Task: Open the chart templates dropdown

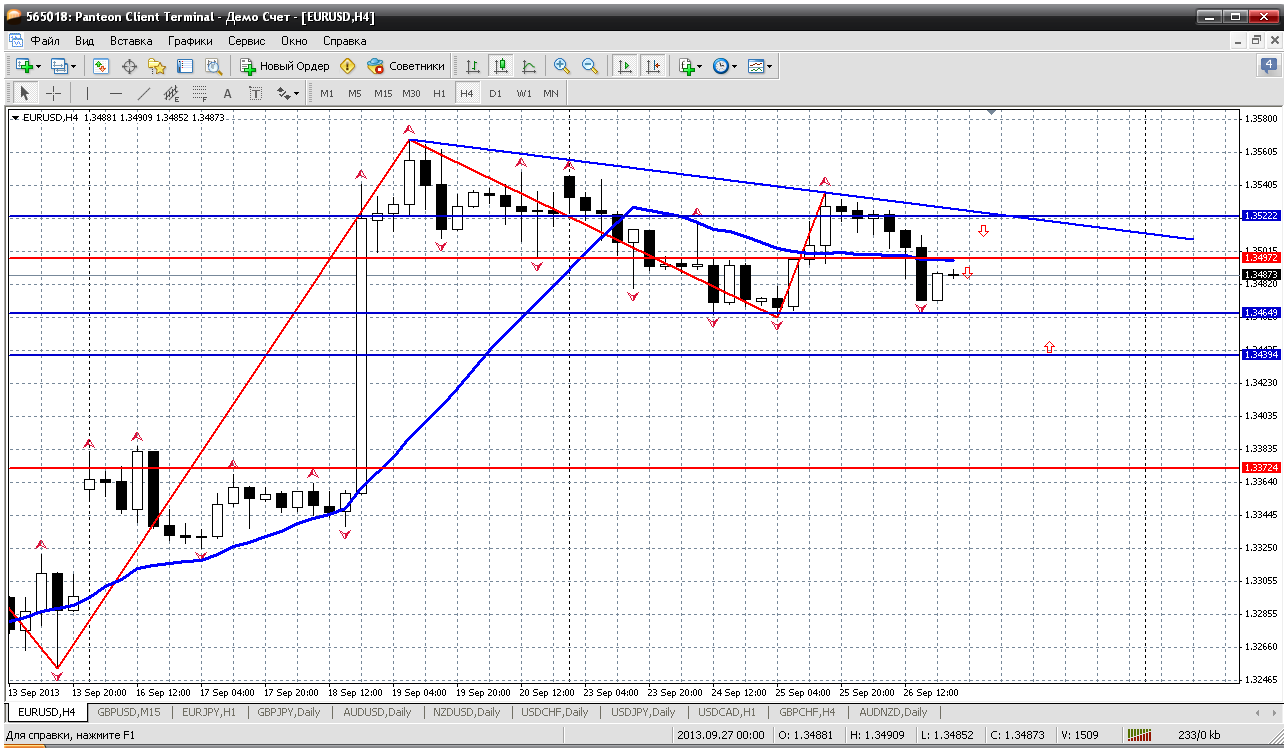Action: [760, 66]
